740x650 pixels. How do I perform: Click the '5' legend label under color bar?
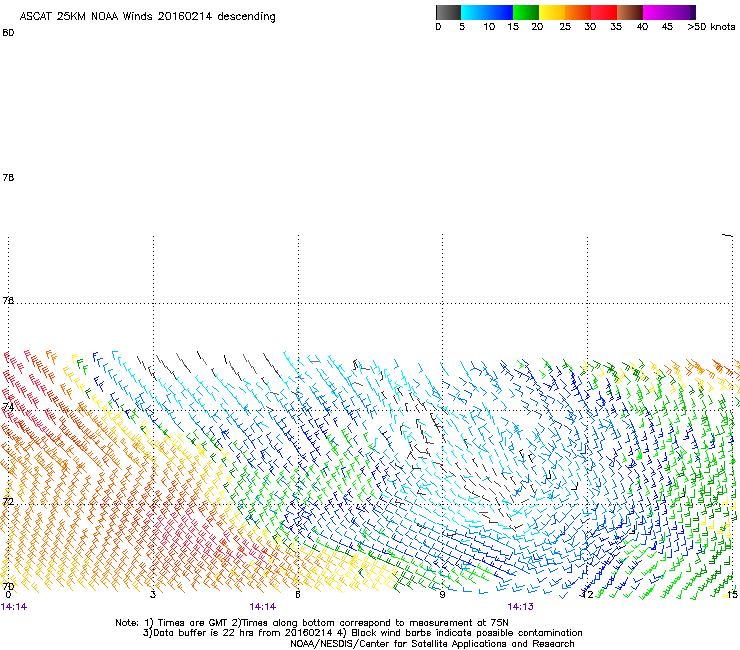462,27
